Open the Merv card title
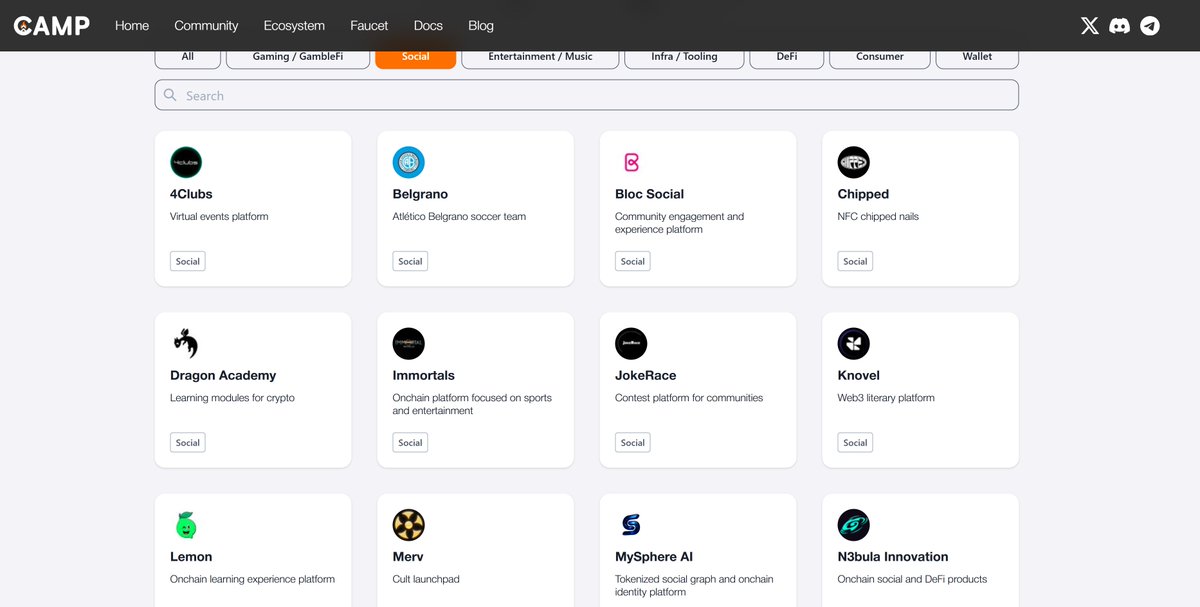The image size is (1200, 607). pyautogui.click(x=408, y=557)
